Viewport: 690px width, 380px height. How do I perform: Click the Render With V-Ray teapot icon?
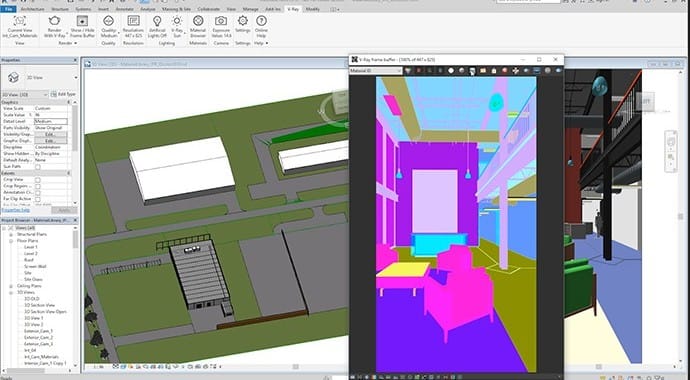[x=55, y=21]
